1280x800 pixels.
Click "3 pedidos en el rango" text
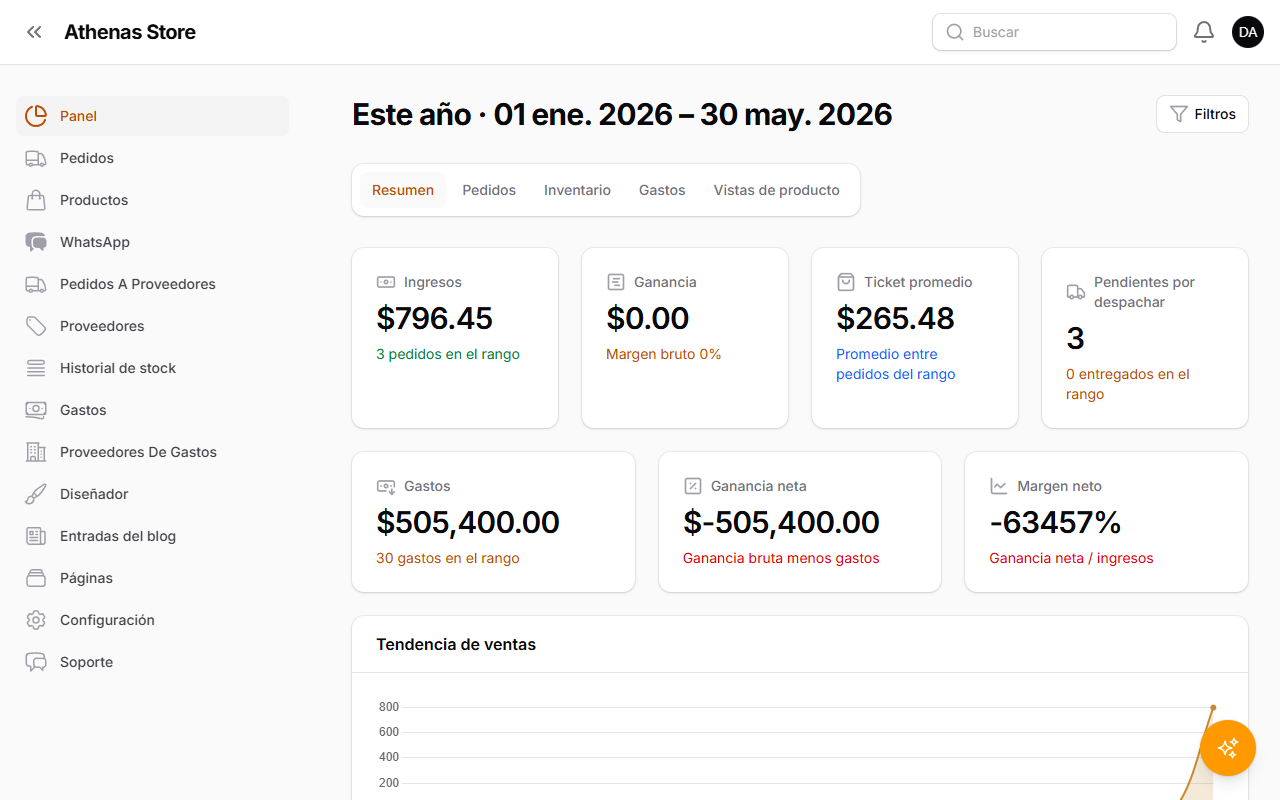click(x=448, y=354)
